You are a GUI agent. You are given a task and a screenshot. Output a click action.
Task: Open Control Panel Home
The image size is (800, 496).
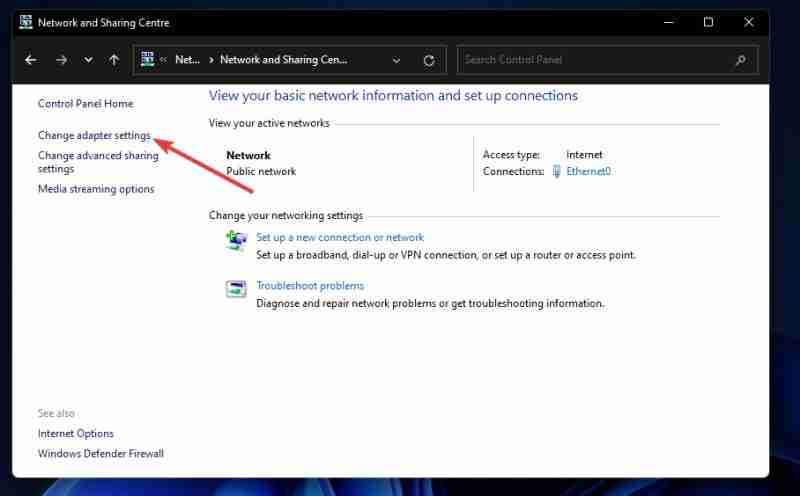85,104
